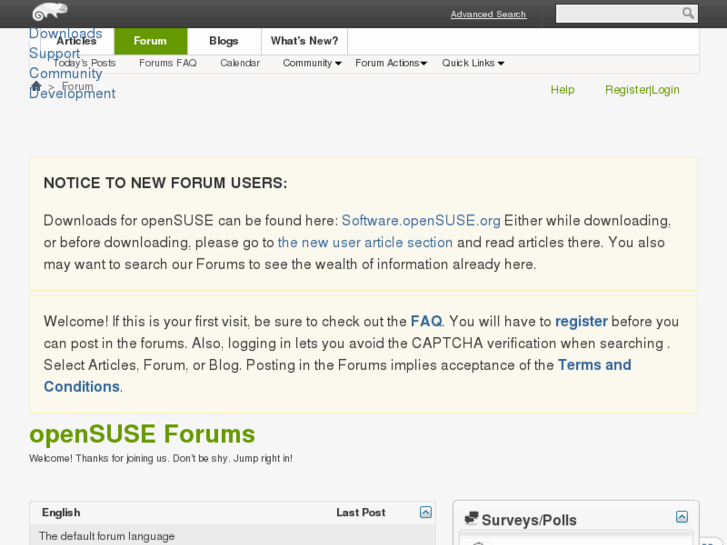727x545 pixels.
Task: Click the Forum breadcrumb text
Action: (x=77, y=86)
